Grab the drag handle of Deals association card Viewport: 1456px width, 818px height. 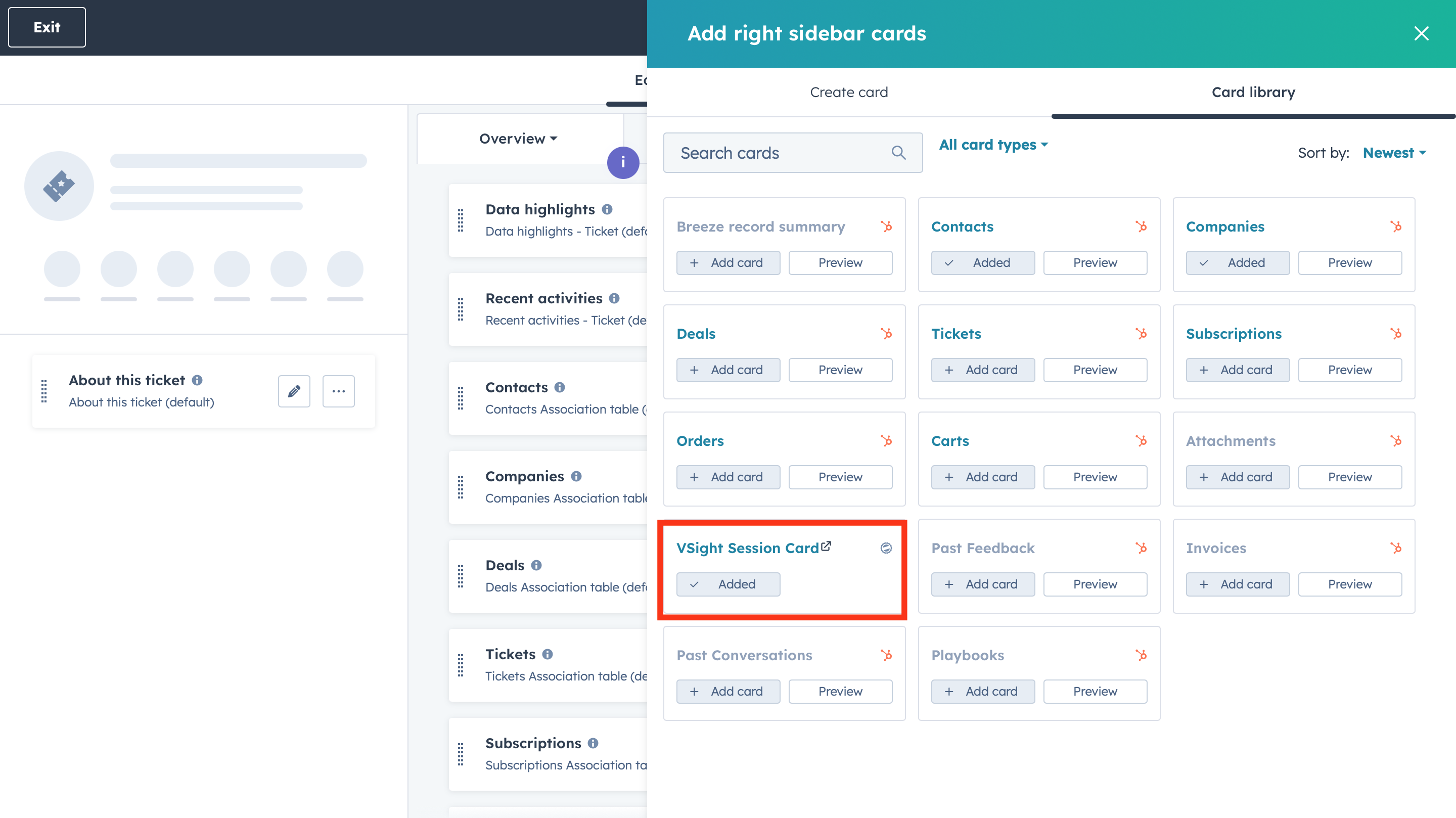pos(461,577)
